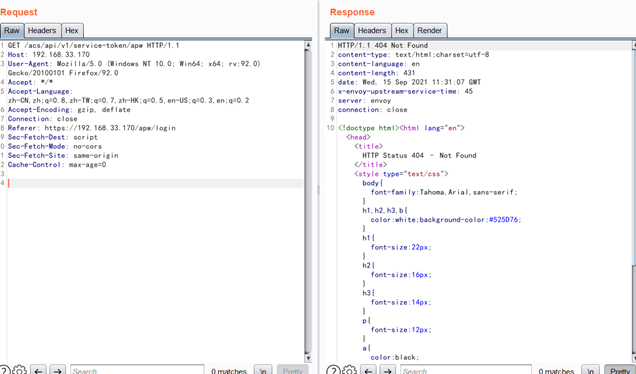Switch to the Response Hex tab
Viewport: 636px width, 374px height.
pyautogui.click(x=402, y=30)
